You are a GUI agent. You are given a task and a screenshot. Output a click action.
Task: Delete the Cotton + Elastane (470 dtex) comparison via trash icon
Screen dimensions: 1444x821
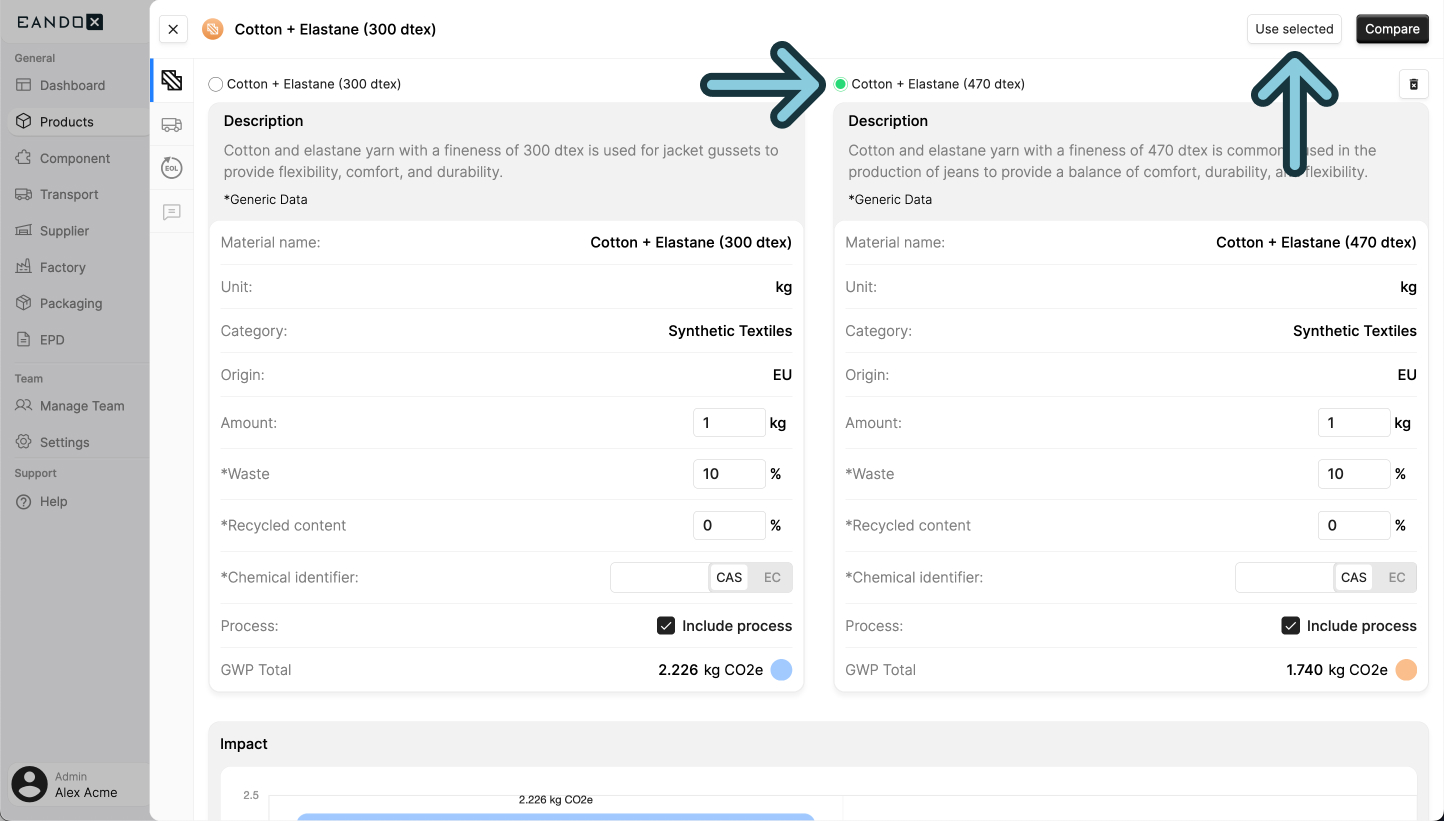click(1413, 84)
